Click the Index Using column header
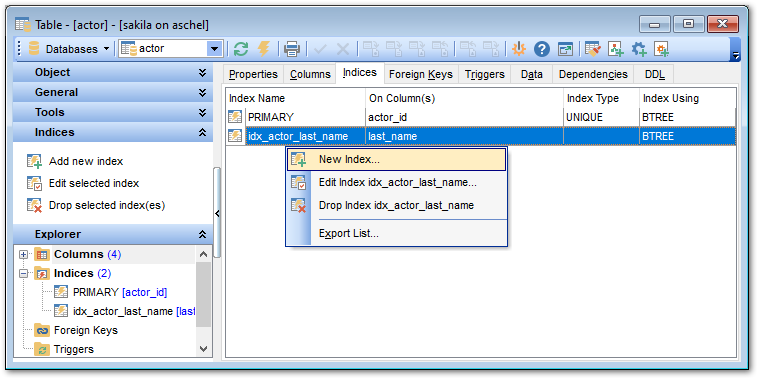 click(x=687, y=99)
